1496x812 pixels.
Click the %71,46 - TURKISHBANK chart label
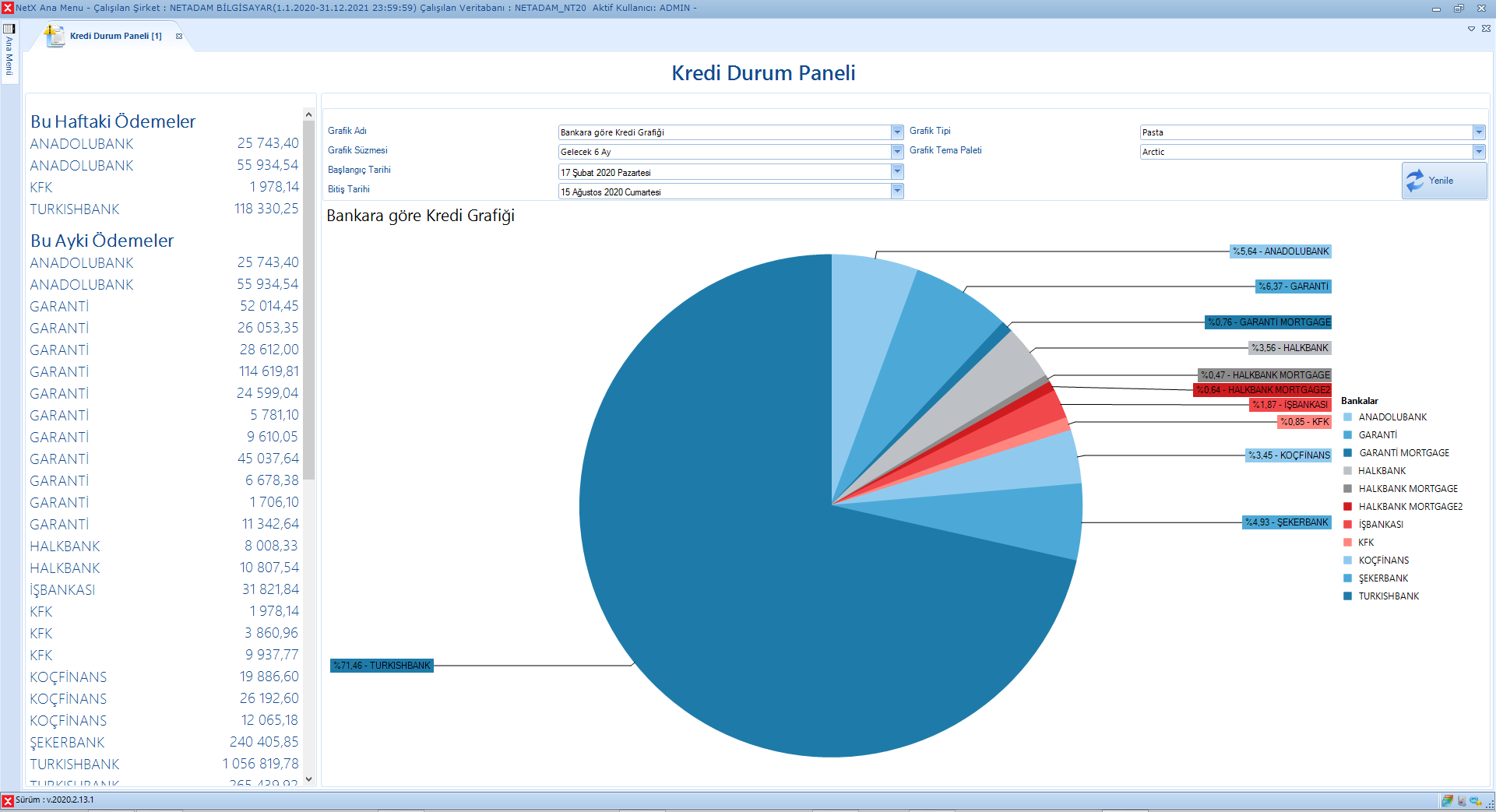[x=382, y=666]
